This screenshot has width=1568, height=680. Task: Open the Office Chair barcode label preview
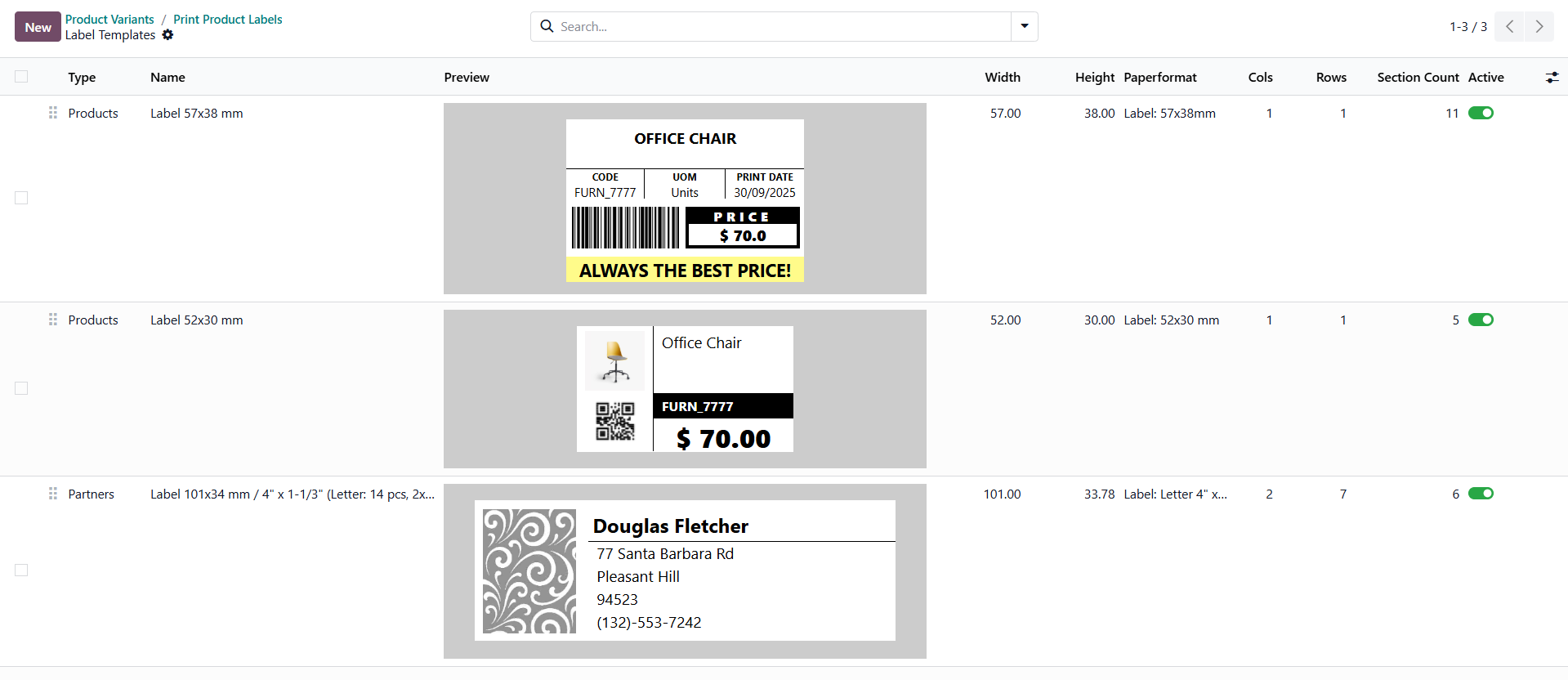click(x=685, y=199)
